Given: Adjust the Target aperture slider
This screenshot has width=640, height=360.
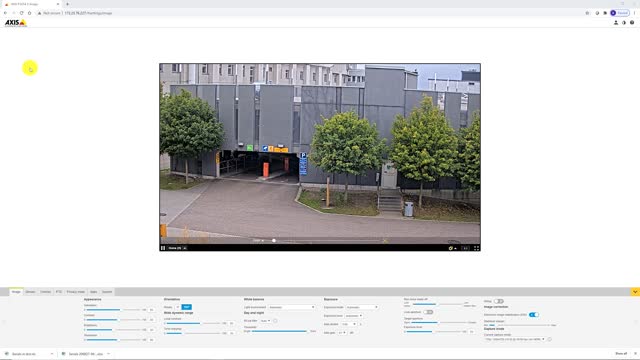Looking at the screenshot, I should point(439,322).
